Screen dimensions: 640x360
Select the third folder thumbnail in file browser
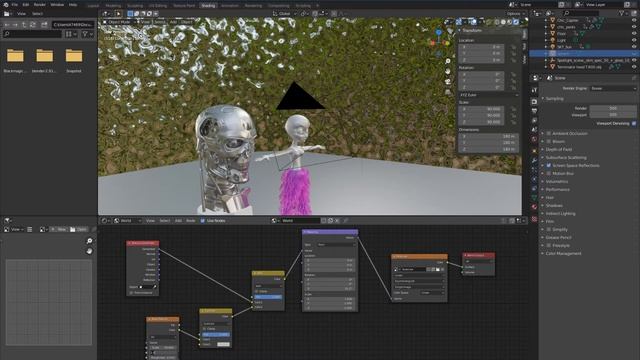pyautogui.click(x=74, y=56)
